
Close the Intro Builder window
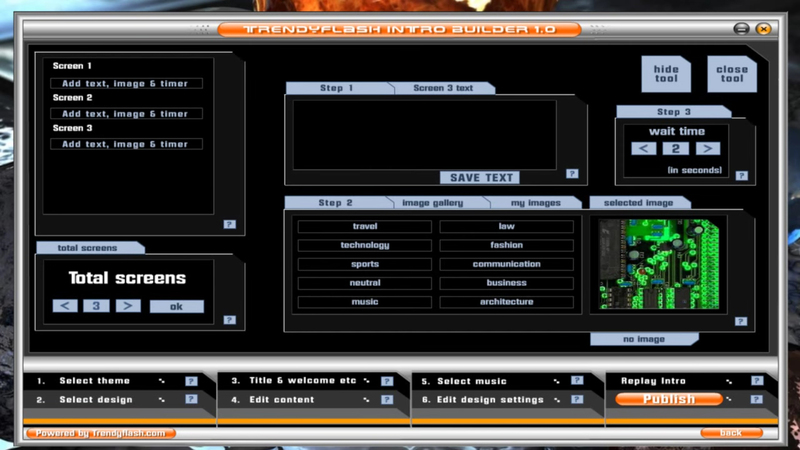763,29
